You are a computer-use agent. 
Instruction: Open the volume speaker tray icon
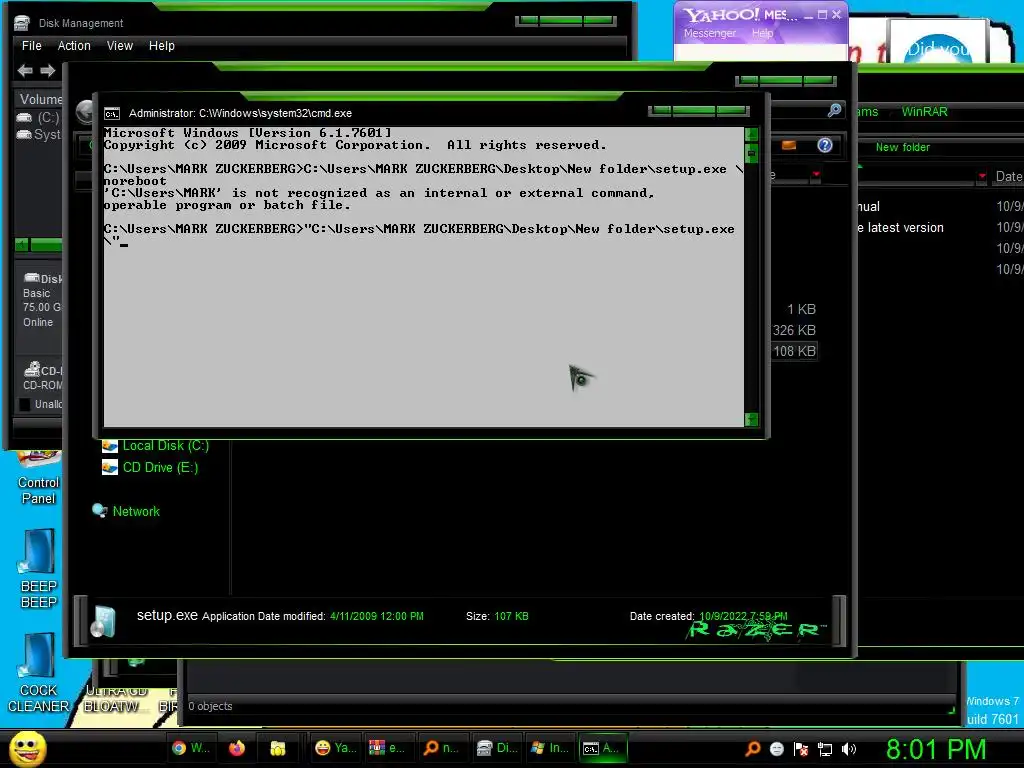pyautogui.click(x=849, y=749)
